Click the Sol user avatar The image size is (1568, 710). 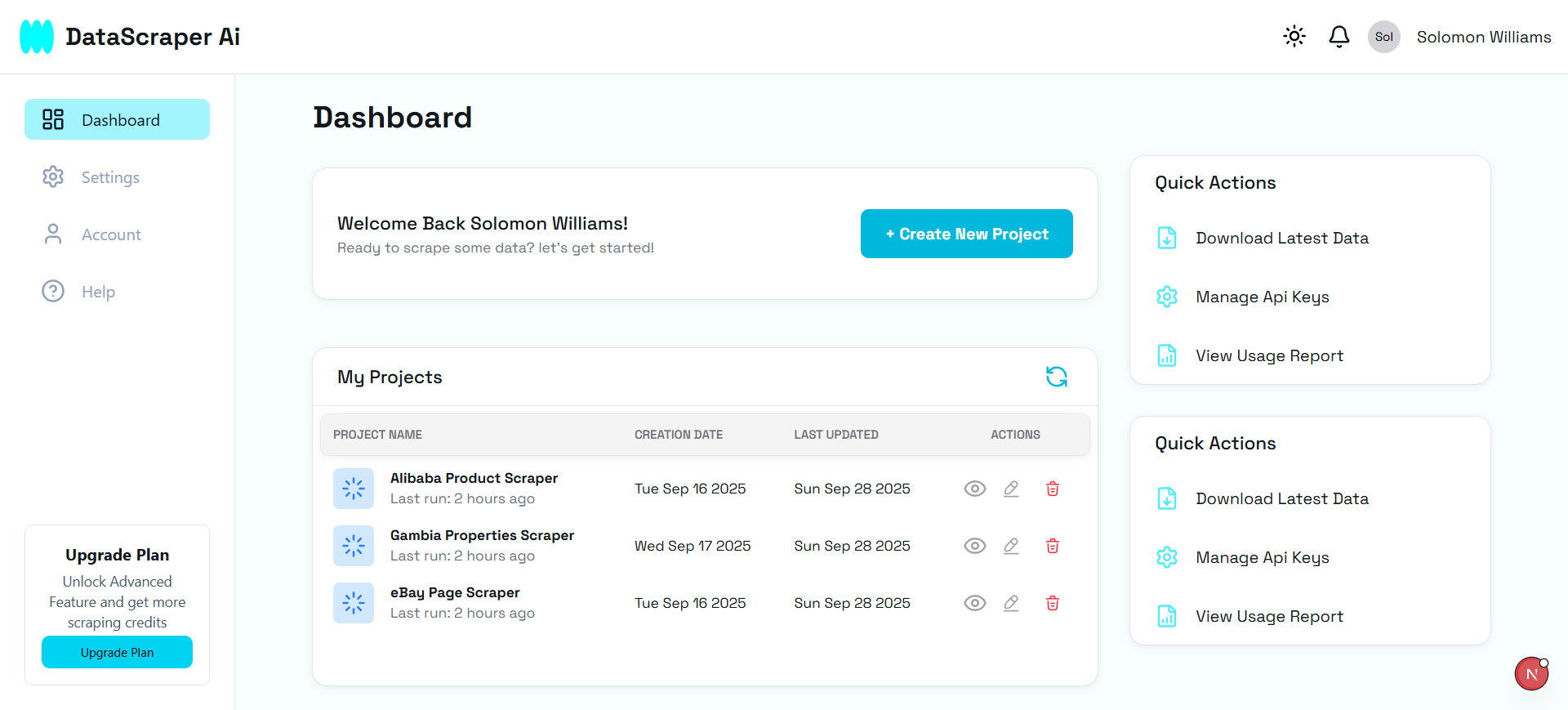[1383, 37]
